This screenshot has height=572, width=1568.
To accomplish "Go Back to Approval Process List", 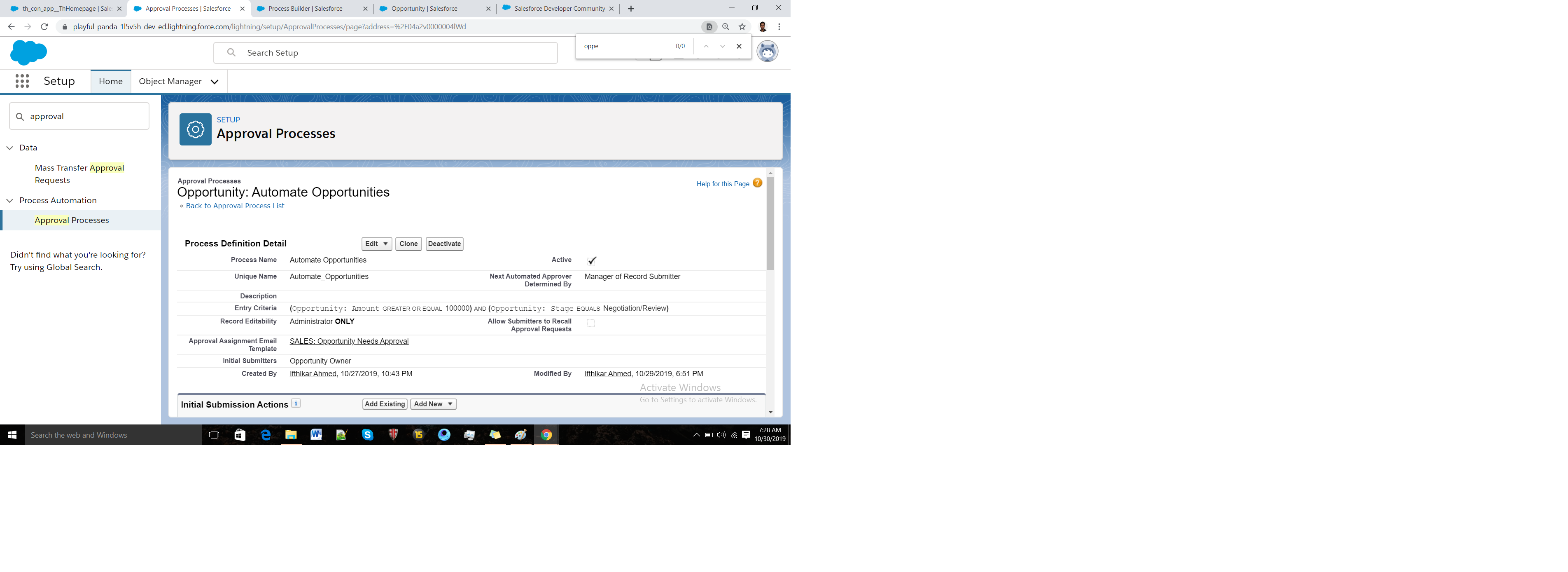I will pos(234,206).
